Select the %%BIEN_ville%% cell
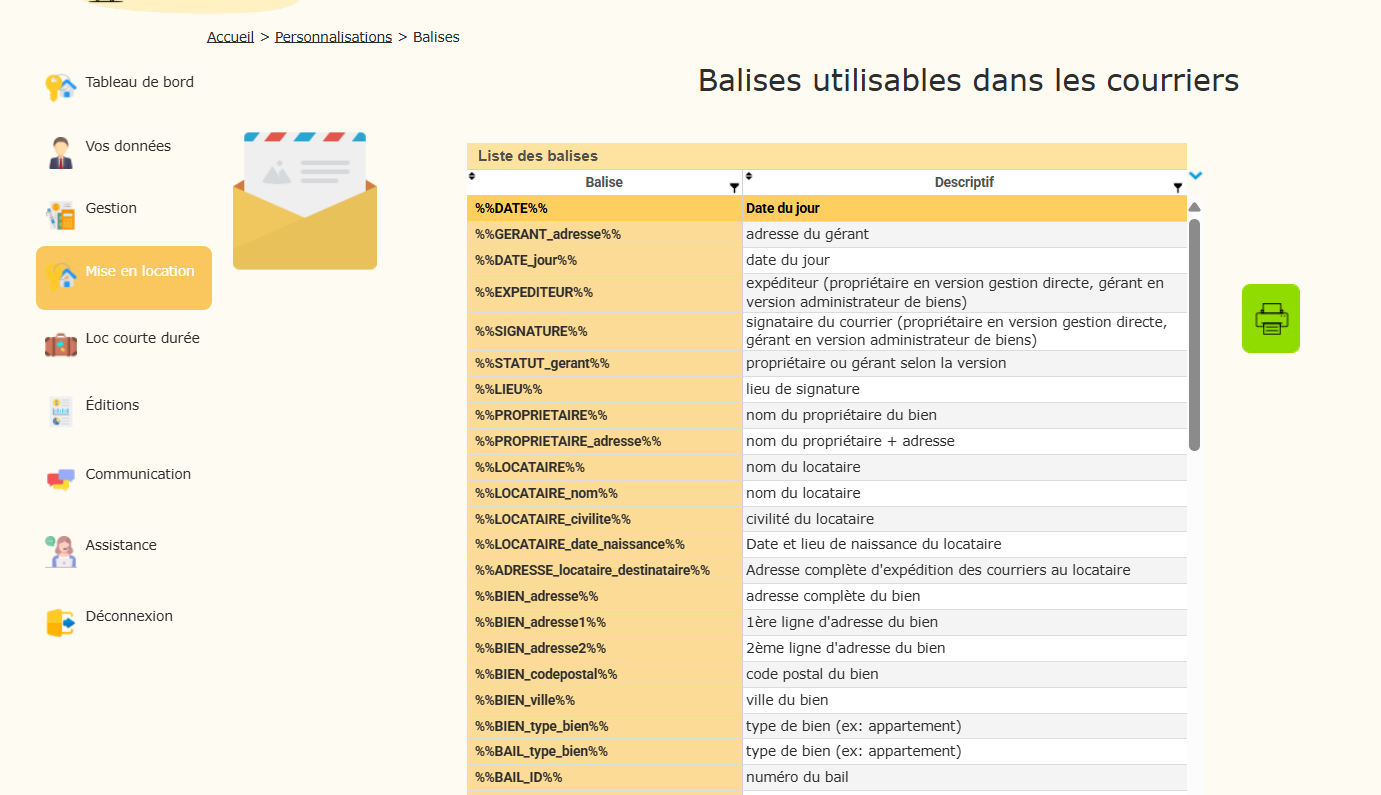Image resolution: width=1381 pixels, height=795 pixels. pos(604,700)
